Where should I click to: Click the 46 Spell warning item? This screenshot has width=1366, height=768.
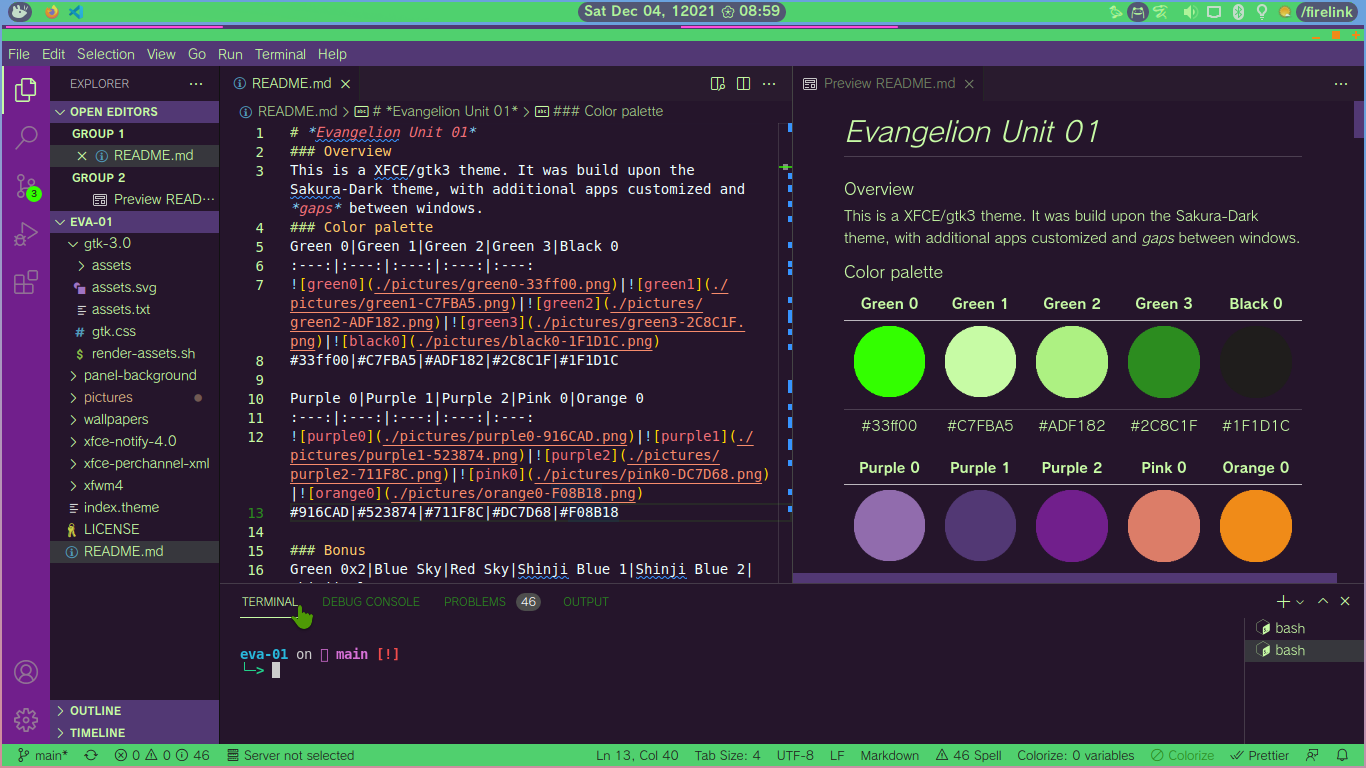(x=968, y=756)
